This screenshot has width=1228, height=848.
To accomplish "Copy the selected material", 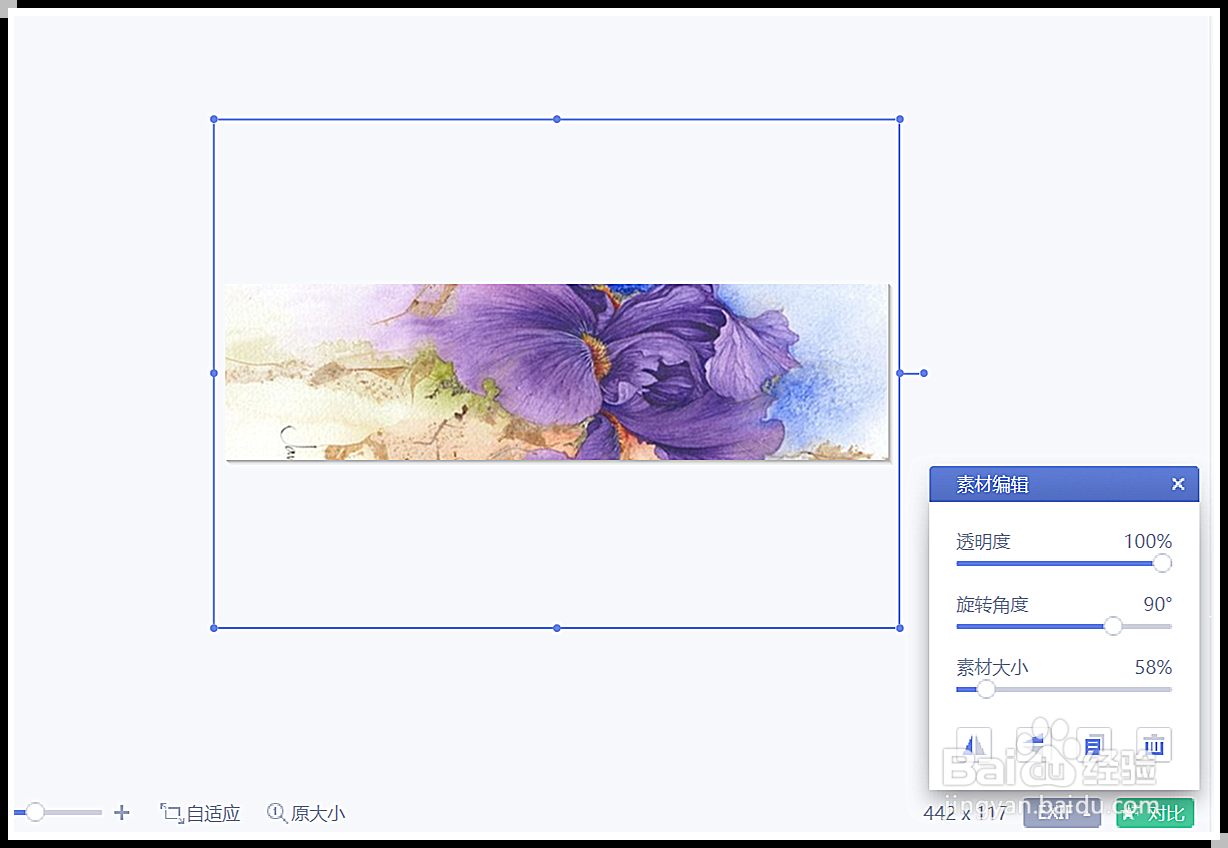I will 1093,745.
